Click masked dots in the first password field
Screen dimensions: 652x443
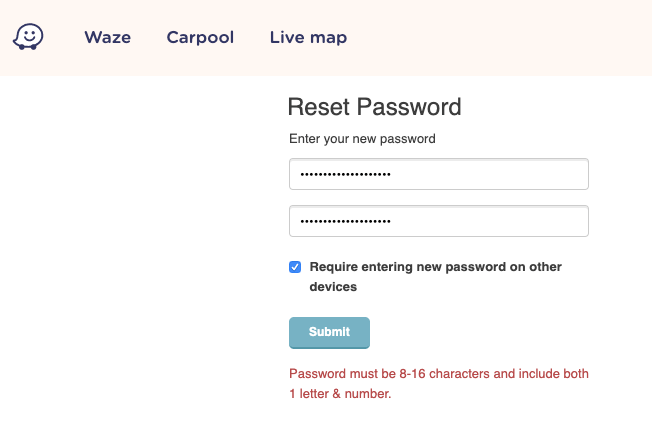tap(345, 174)
